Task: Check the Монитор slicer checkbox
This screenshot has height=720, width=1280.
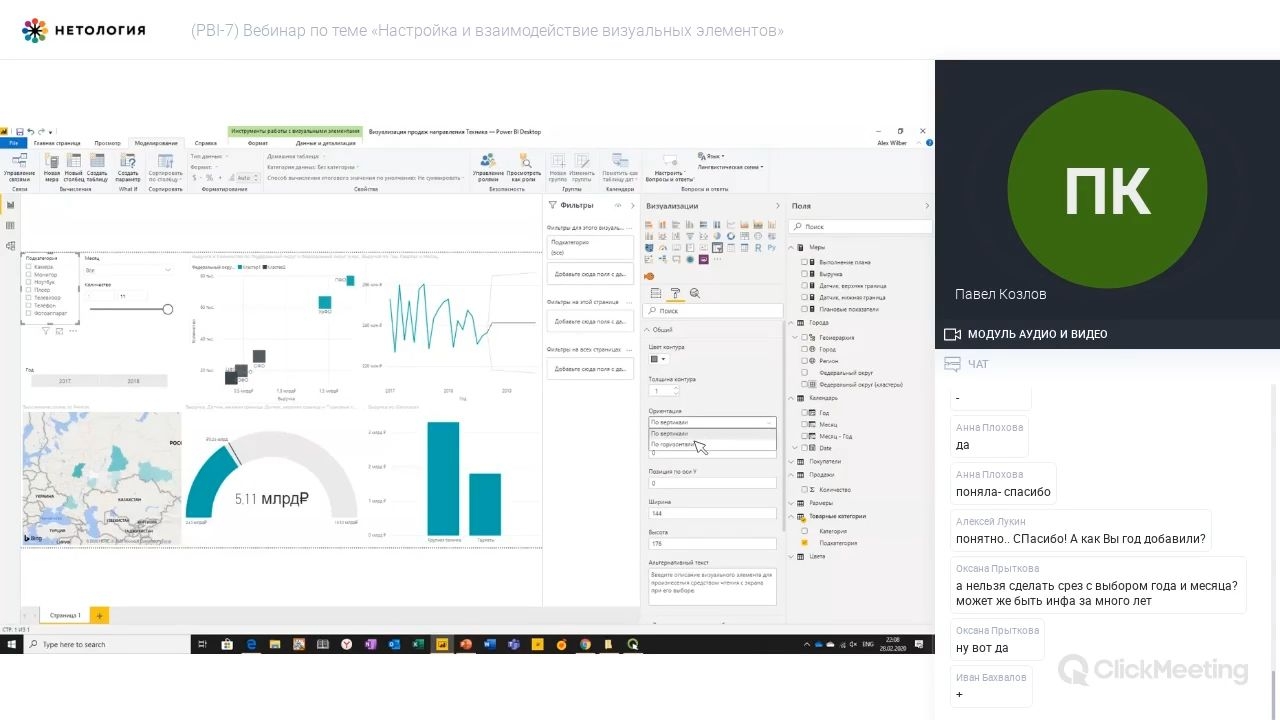Action: pyautogui.click(x=29, y=275)
